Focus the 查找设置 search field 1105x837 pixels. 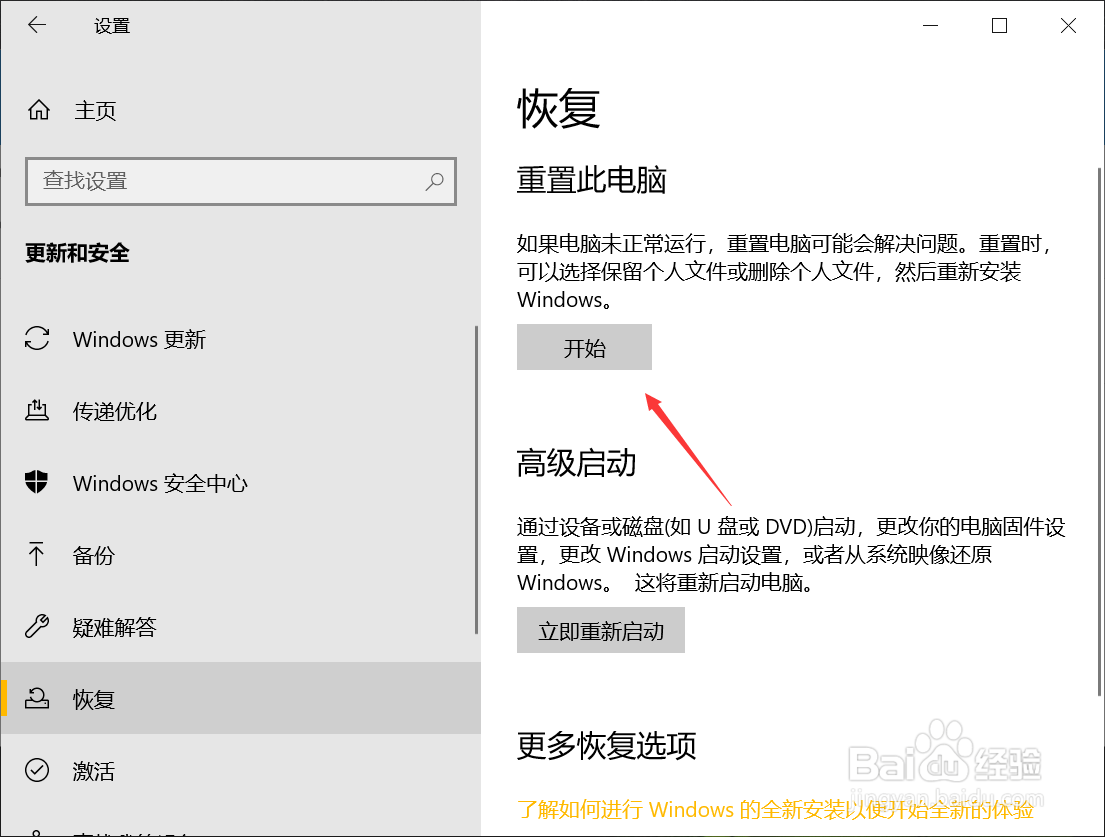241,181
